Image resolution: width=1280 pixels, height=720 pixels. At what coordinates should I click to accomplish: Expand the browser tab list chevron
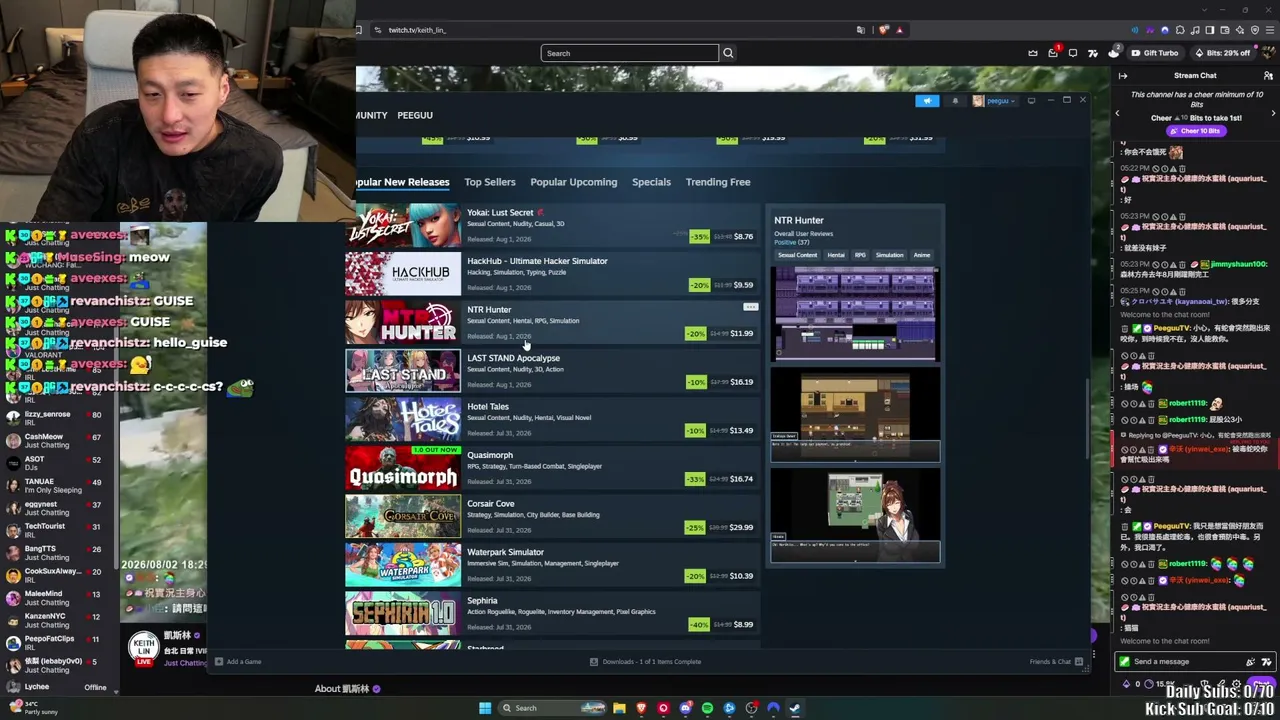click(1205, 10)
